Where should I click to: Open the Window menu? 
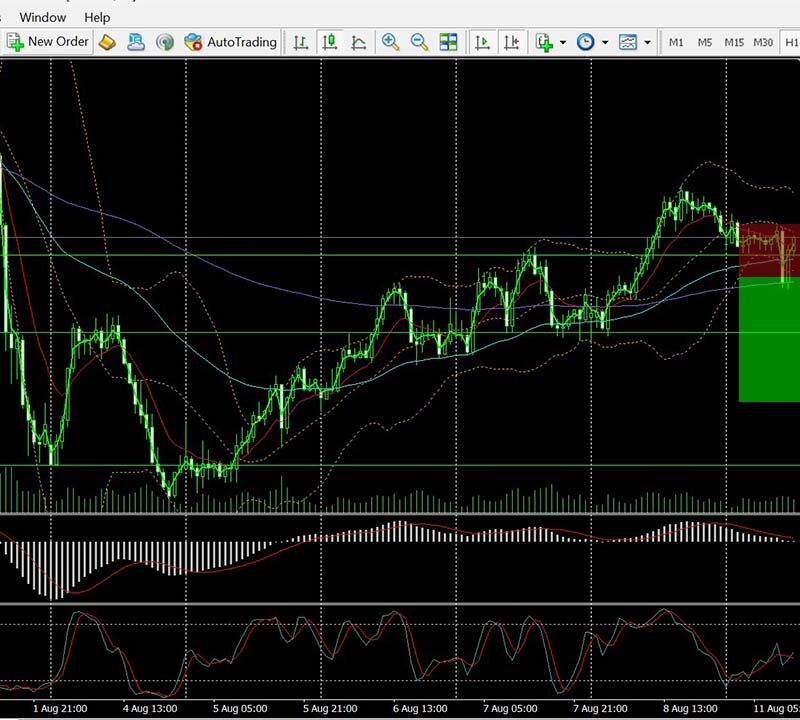(43, 17)
